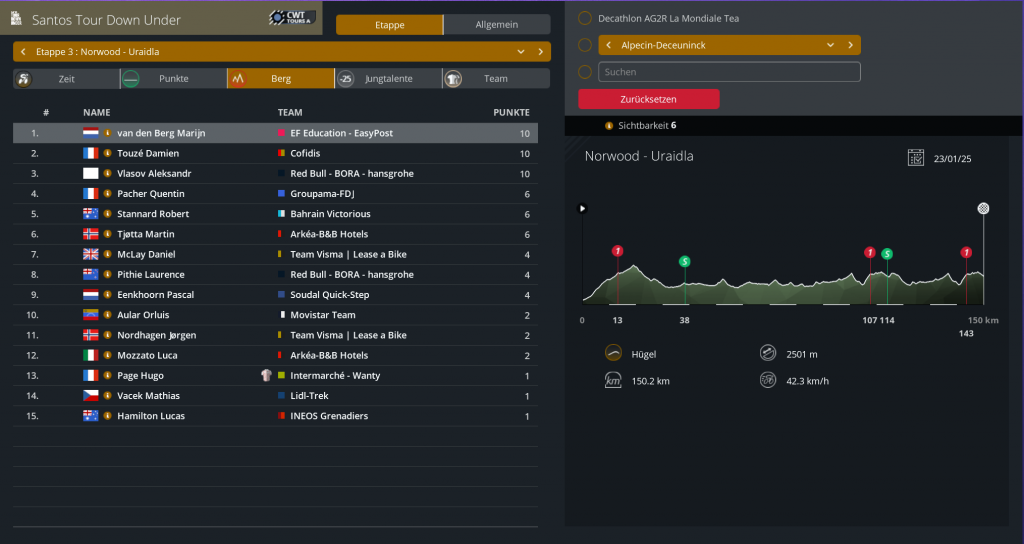The height and width of the screenshot is (544, 1024).
Task: Select the radio button beside Alpecin-Deceuninck
Action: click(x=585, y=45)
